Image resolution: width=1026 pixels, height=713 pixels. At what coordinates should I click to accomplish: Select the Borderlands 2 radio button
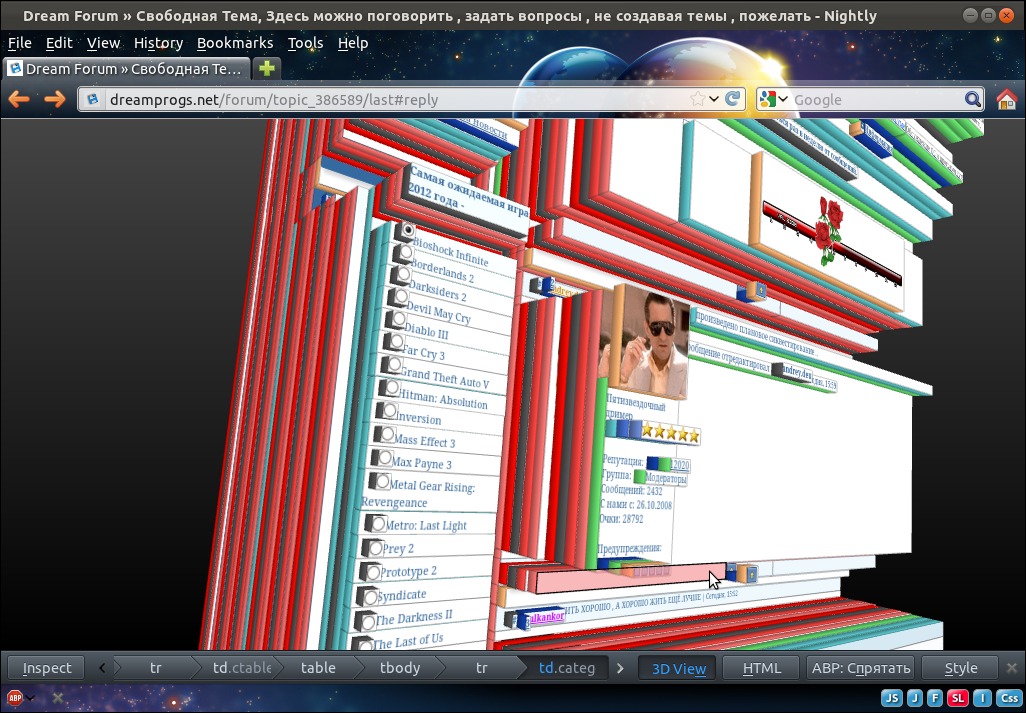tap(405, 253)
